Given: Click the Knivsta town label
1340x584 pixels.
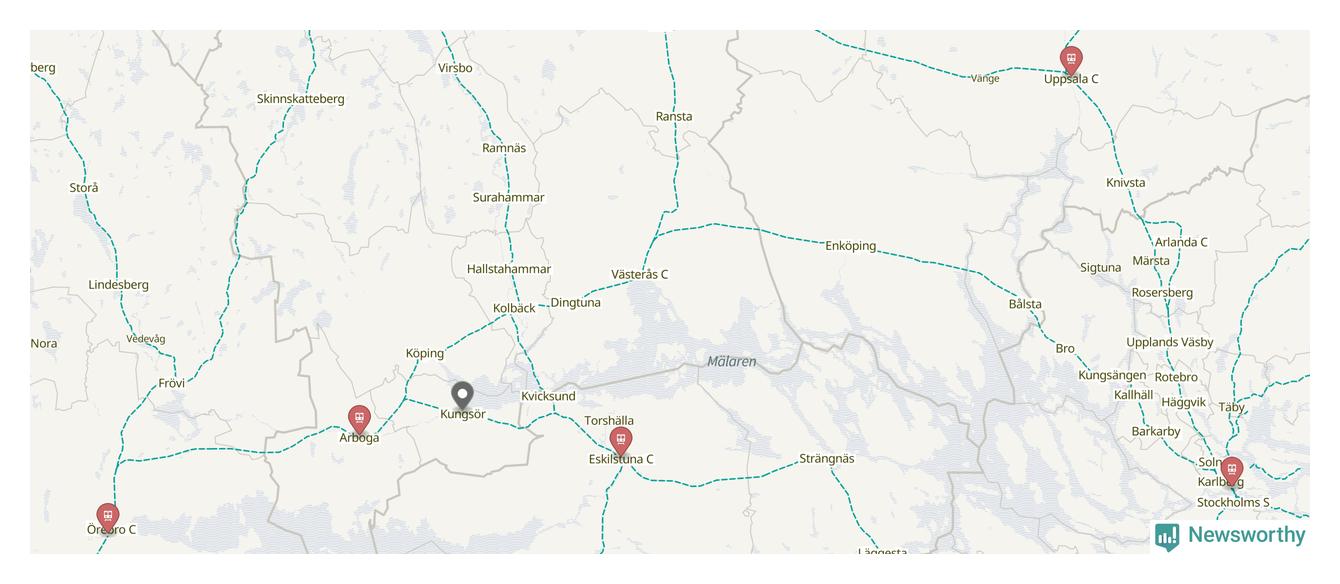Looking at the screenshot, I should coord(1126,183).
